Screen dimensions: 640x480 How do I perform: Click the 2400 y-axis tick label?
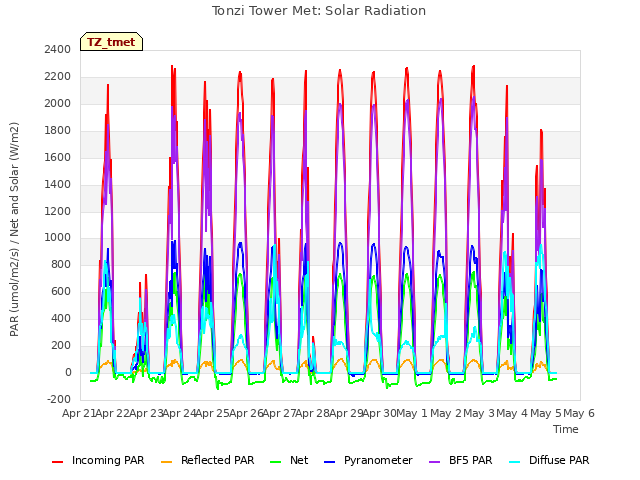pos(58,49)
